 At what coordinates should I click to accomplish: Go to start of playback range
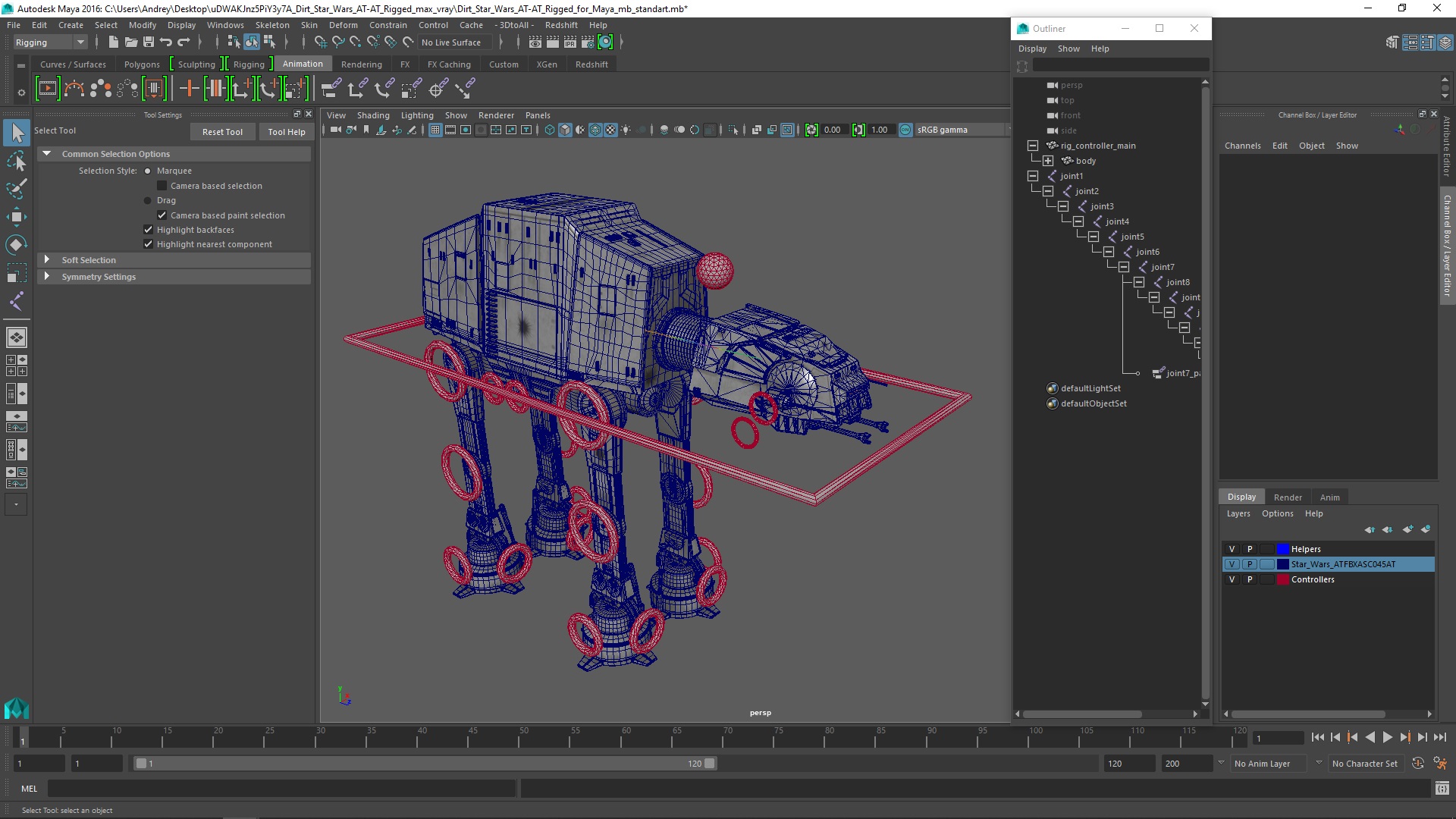tap(1317, 737)
